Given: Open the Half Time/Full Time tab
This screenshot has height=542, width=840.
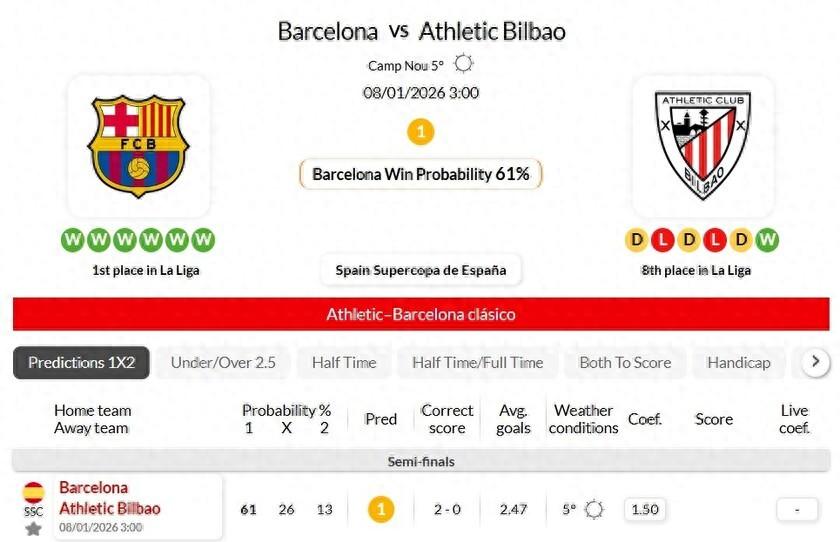Looking at the screenshot, I should click(478, 363).
